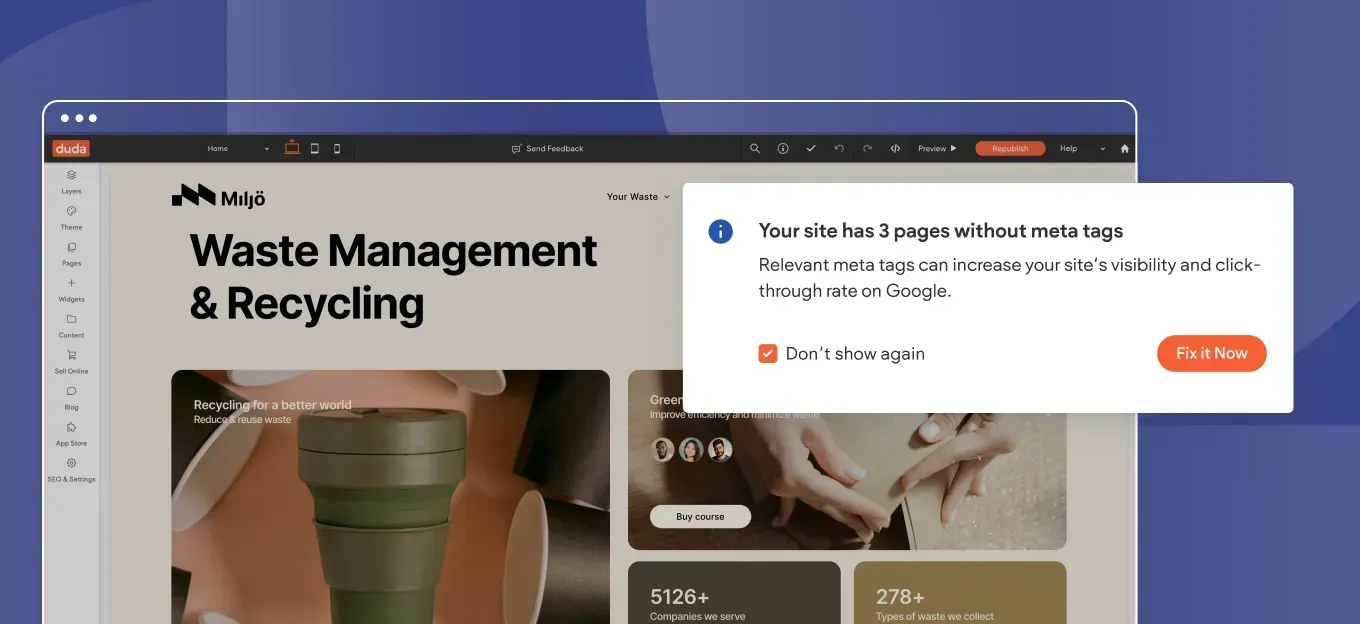
Task: Click the Buy course button
Action: tap(700, 517)
